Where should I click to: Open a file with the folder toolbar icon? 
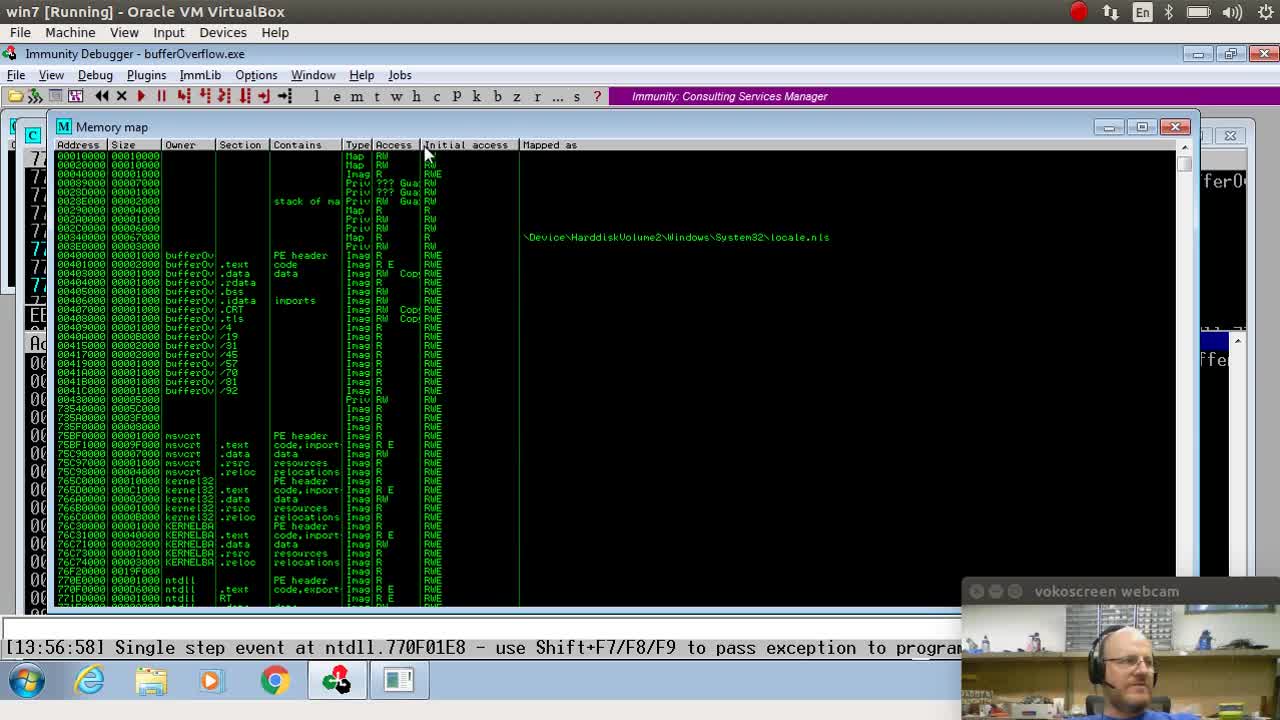pos(14,96)
